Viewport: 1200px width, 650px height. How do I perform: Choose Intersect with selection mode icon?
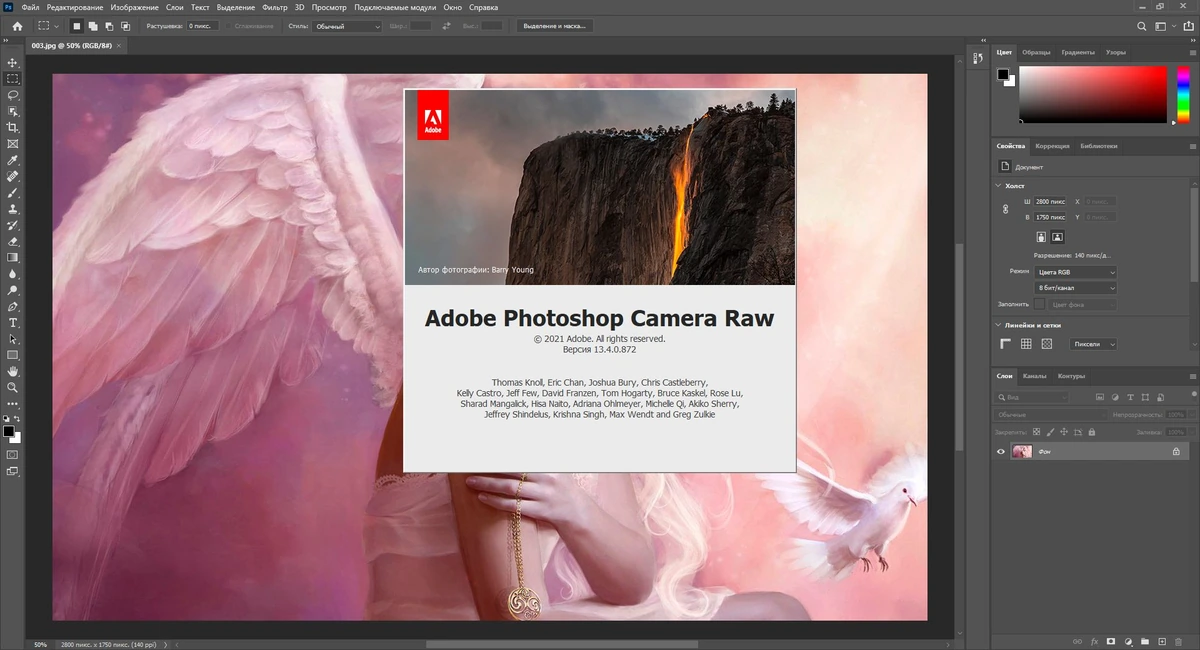125,26
